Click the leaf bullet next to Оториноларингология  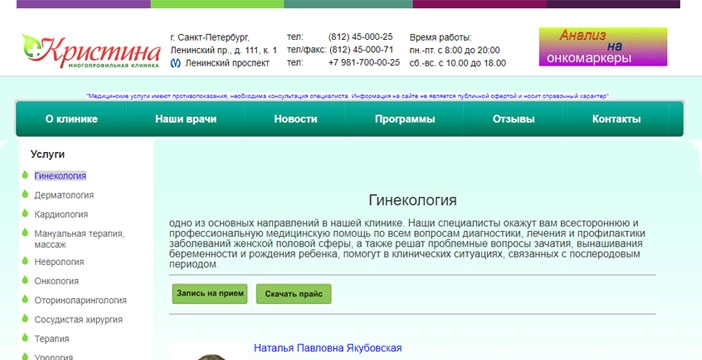[x=25, y=299]
